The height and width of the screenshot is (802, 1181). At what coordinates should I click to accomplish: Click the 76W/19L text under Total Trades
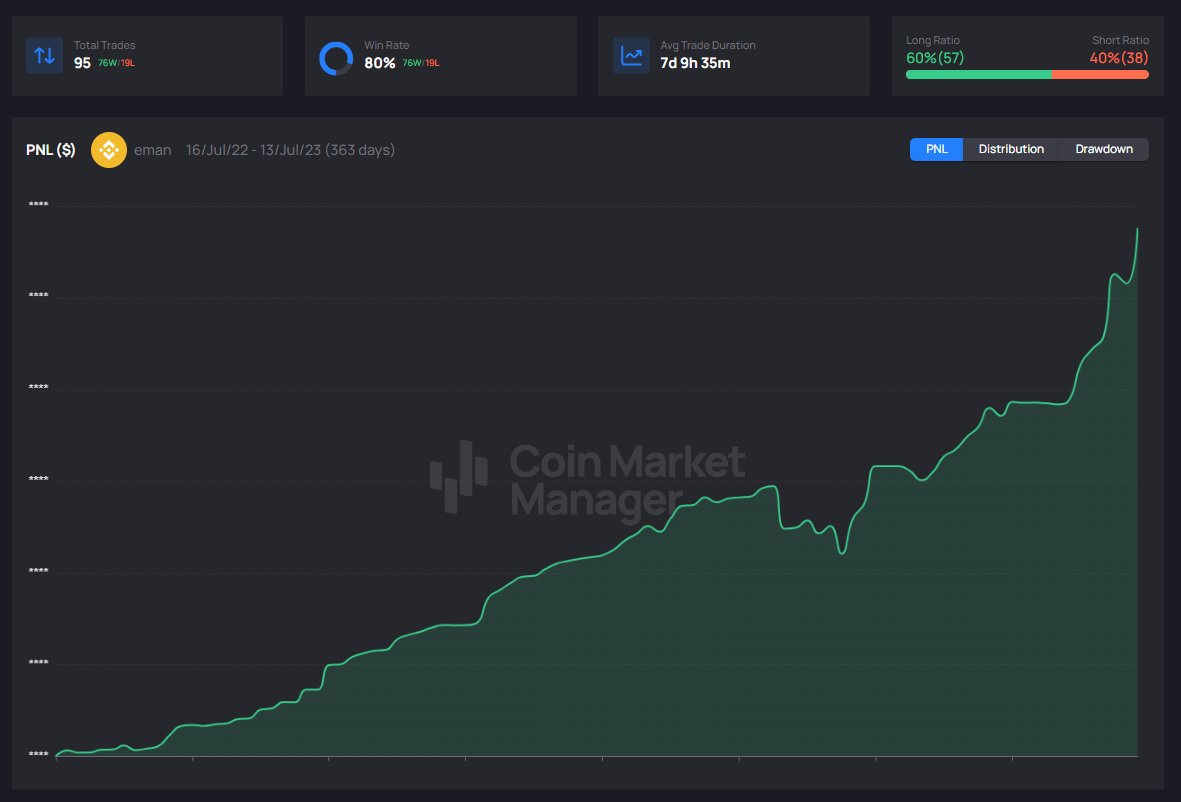[x=116, y=63]
